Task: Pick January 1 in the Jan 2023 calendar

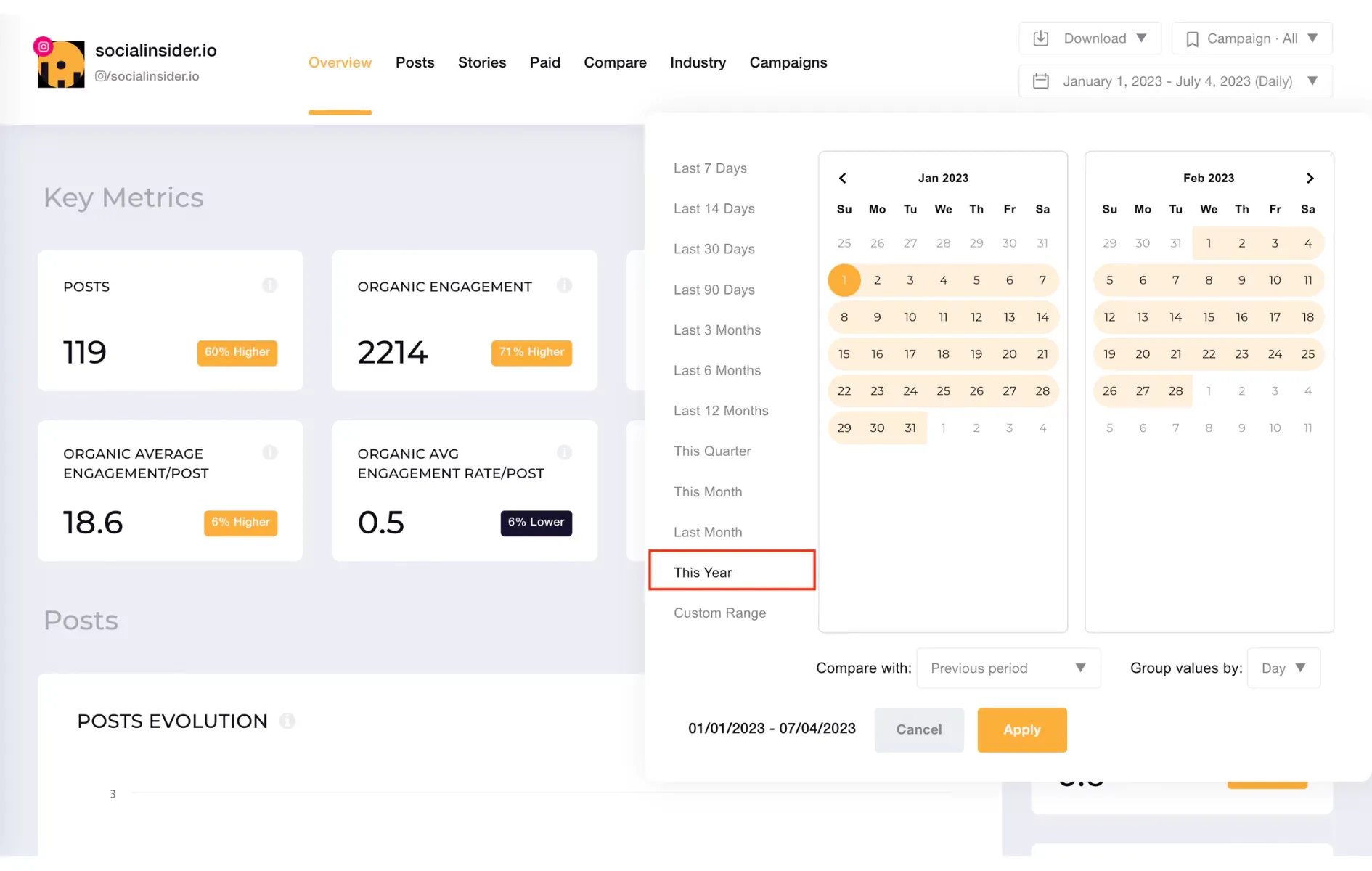Action: click(844, 280)
